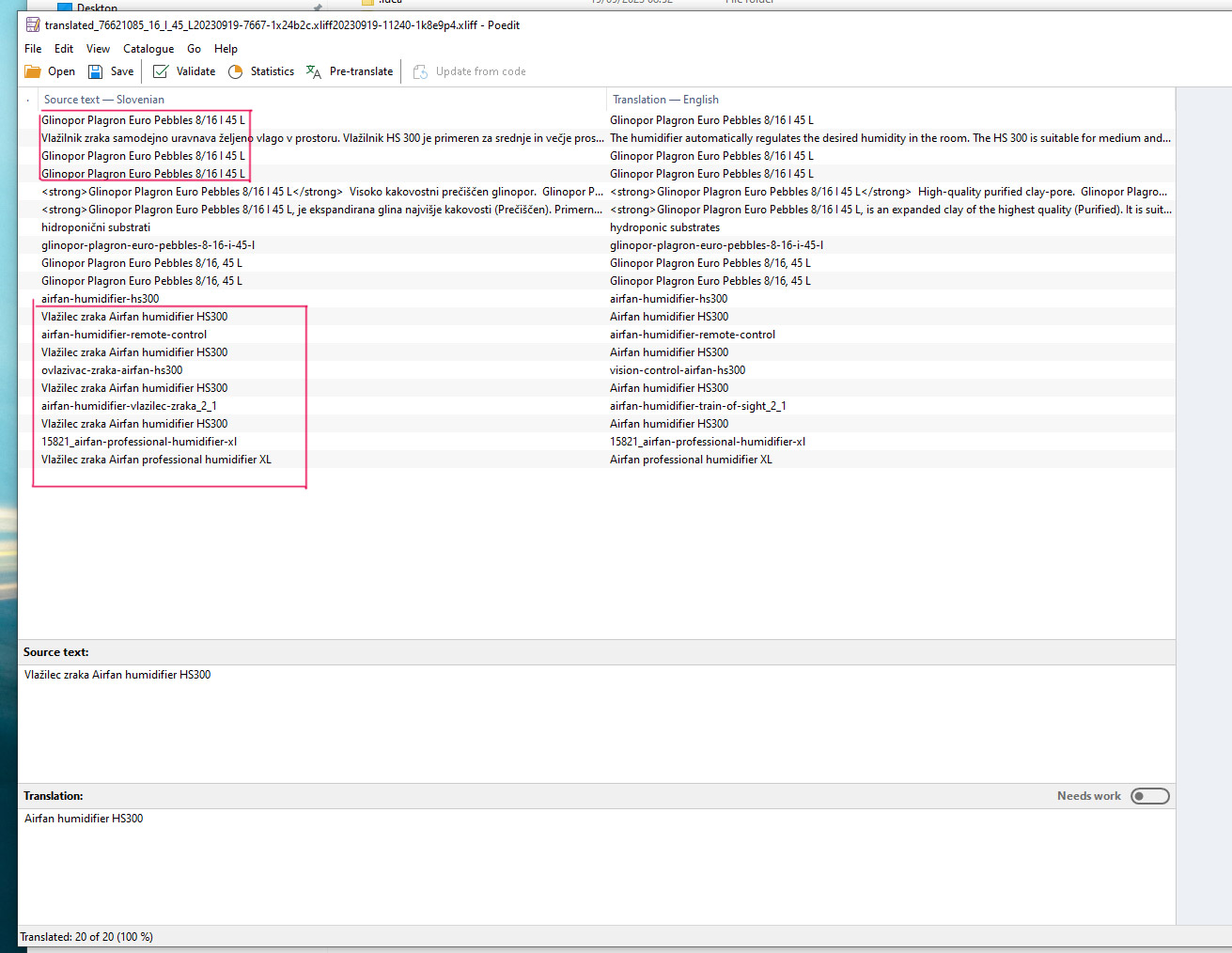This screenshot has height=953, width=1232.
Task: Click the 'Translated: 20 of 20 (100 %)' status text
Action: [x=86, y=937]
